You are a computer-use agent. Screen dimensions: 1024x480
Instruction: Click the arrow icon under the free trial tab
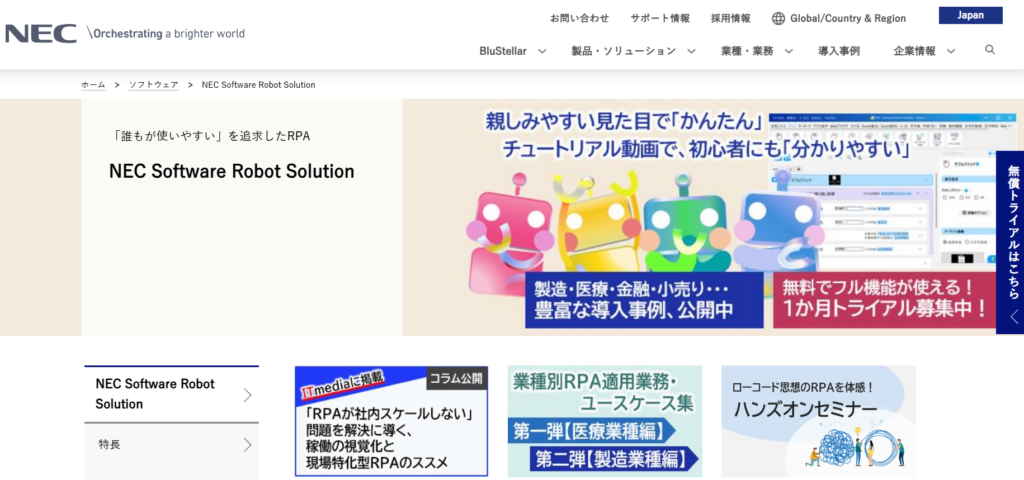click(1014, 317)
